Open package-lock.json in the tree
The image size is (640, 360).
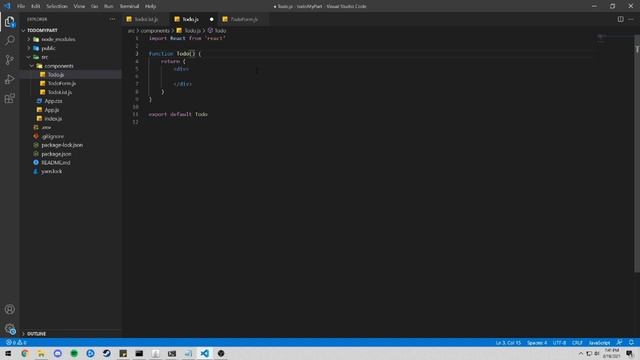pyautogui.click(x=62, y=145)
